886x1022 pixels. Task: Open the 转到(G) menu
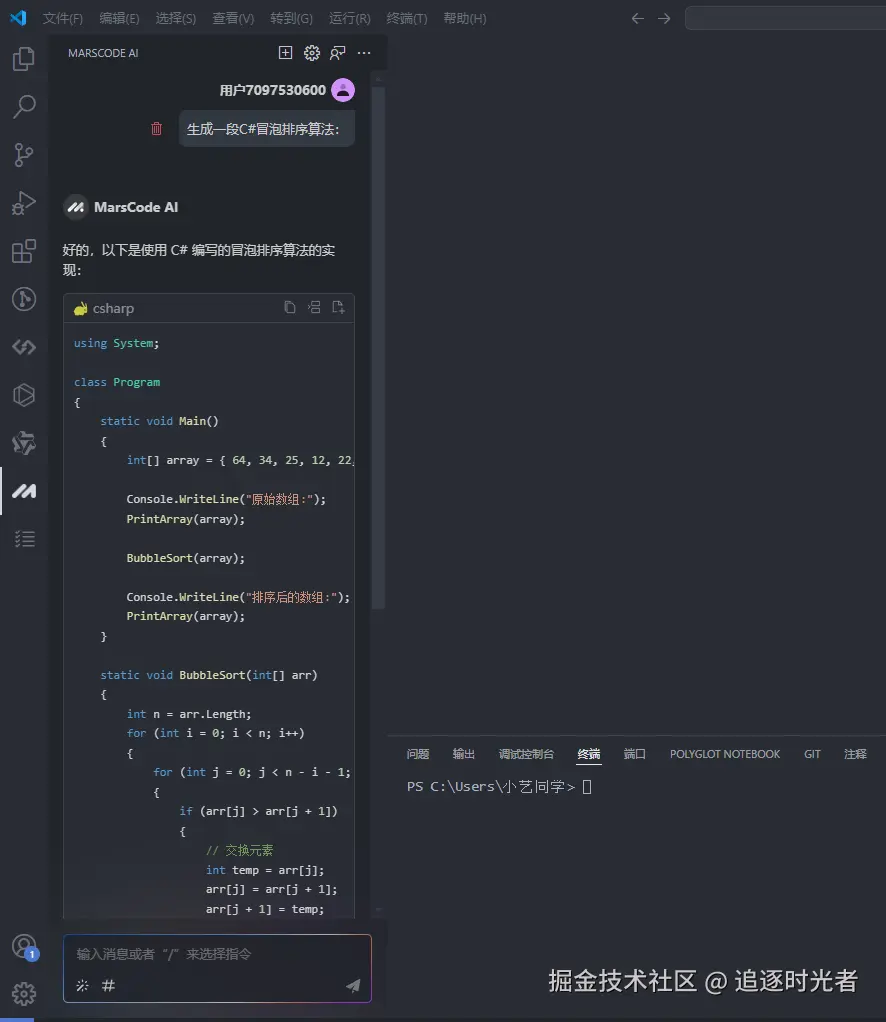[291, 18]
